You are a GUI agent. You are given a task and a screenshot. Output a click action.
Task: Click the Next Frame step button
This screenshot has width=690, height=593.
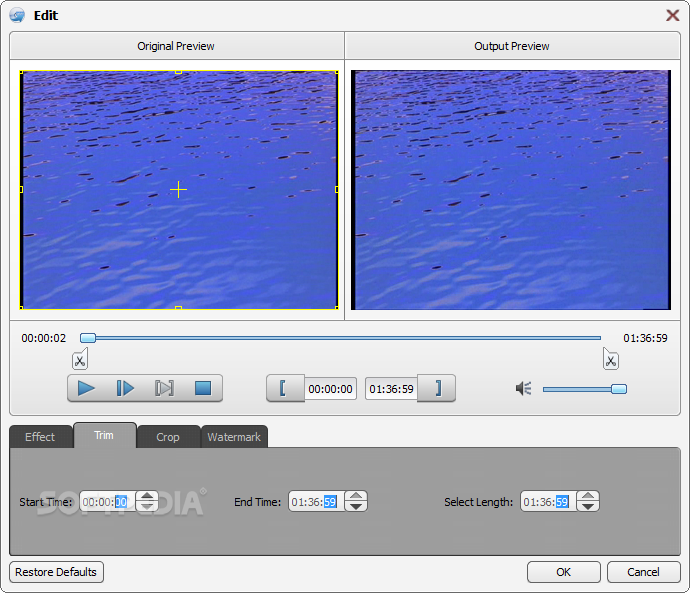pyautogui.click(x=125, y=388)
